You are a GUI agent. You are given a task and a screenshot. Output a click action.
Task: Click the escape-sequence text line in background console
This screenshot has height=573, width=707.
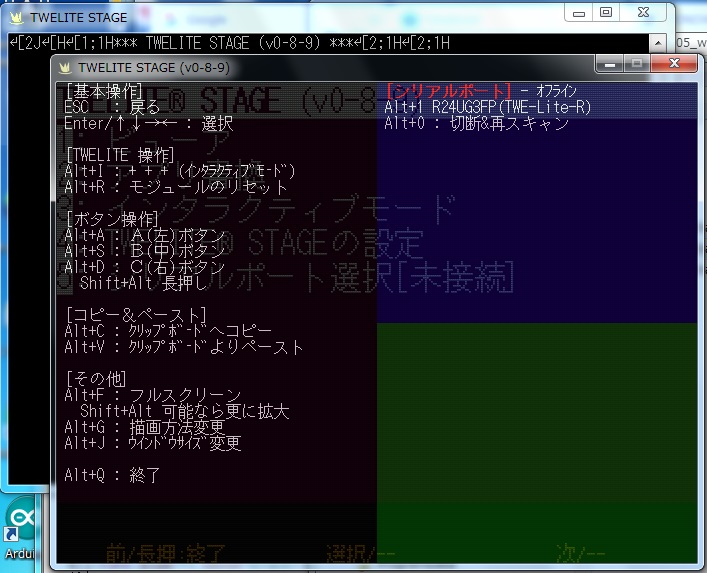pos(230,43)
